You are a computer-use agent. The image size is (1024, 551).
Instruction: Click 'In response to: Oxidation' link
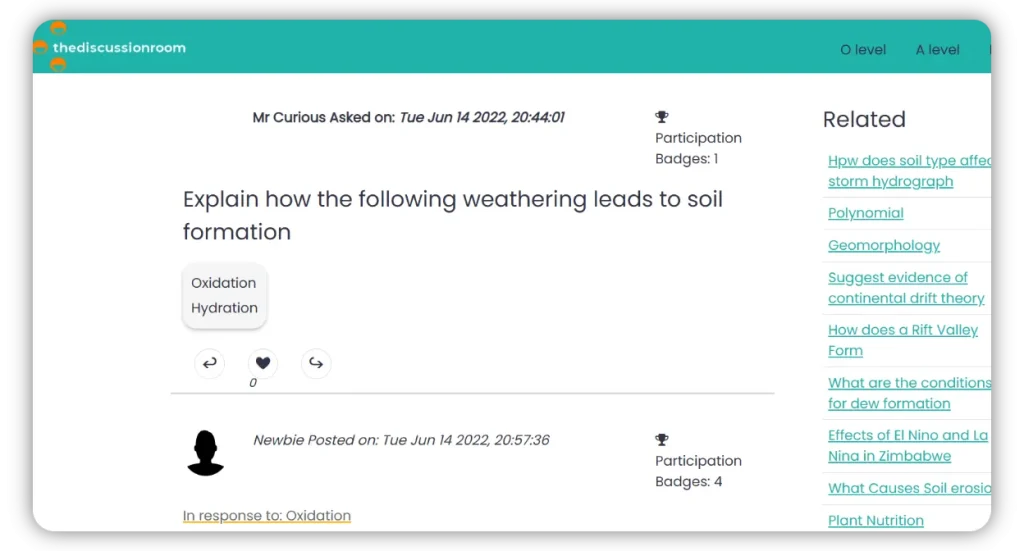266,516
